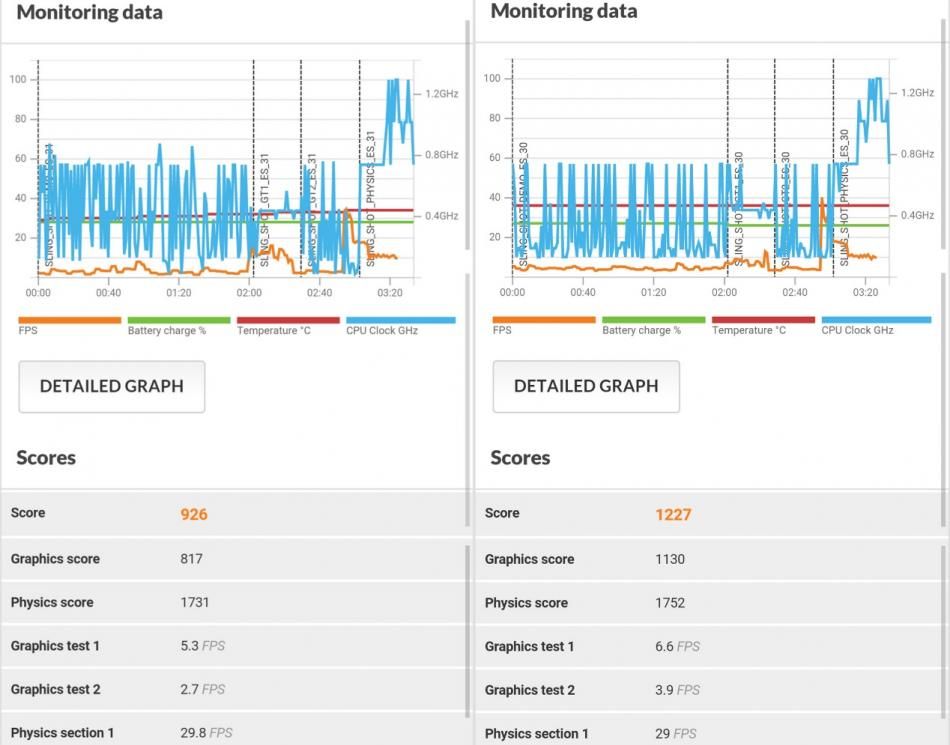This screenshot has height=745, width=950.
Task: Click green Battery charge swatch in right chart
Action: pos(652,320)
